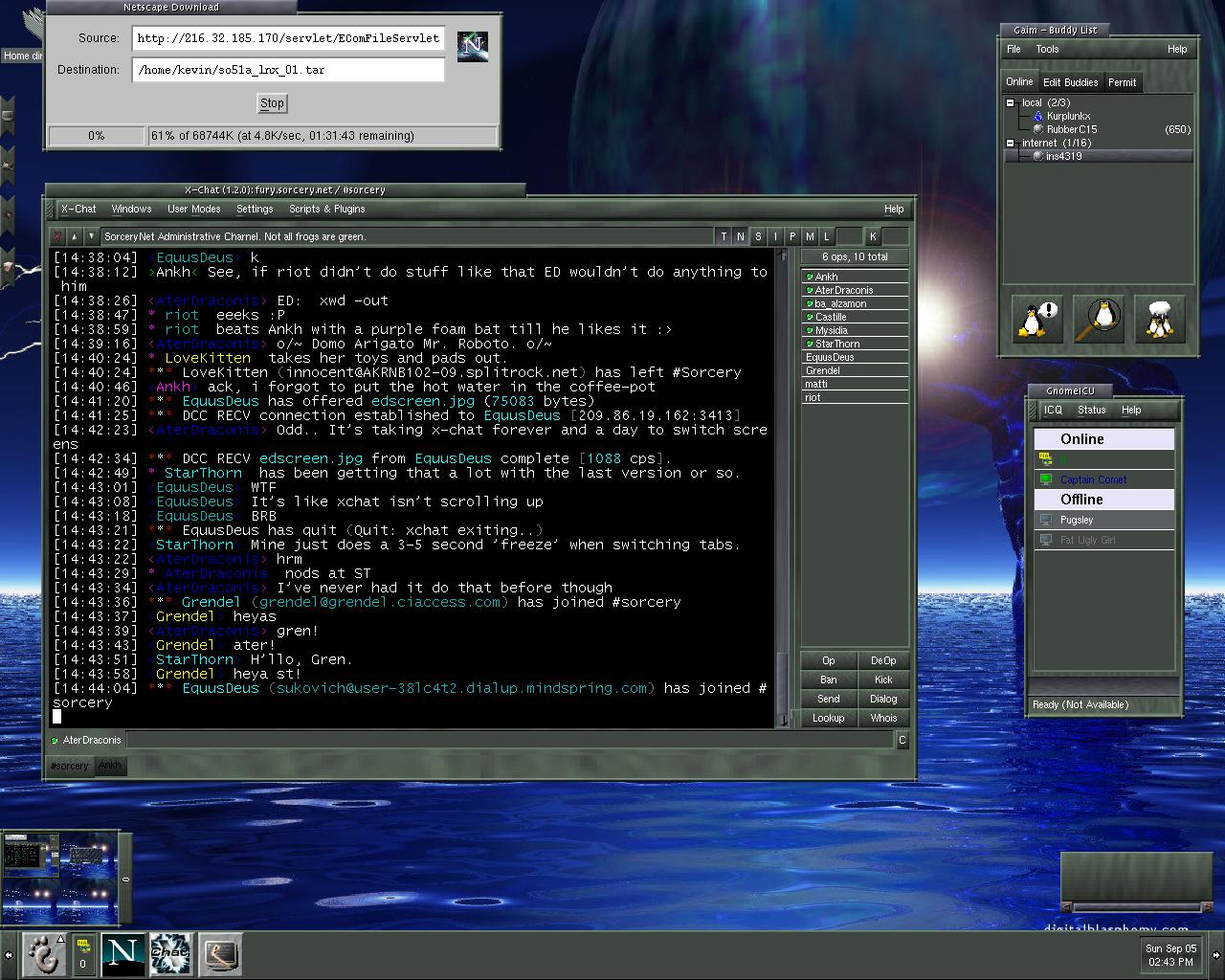Toggle channel mode S in X-Chat
1225x980 pixels.
(x=758, y=236)
